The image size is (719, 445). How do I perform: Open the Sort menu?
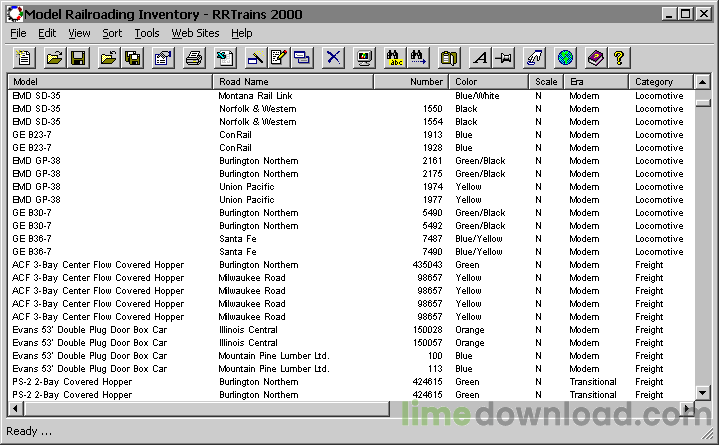click(x=112, y=33)
